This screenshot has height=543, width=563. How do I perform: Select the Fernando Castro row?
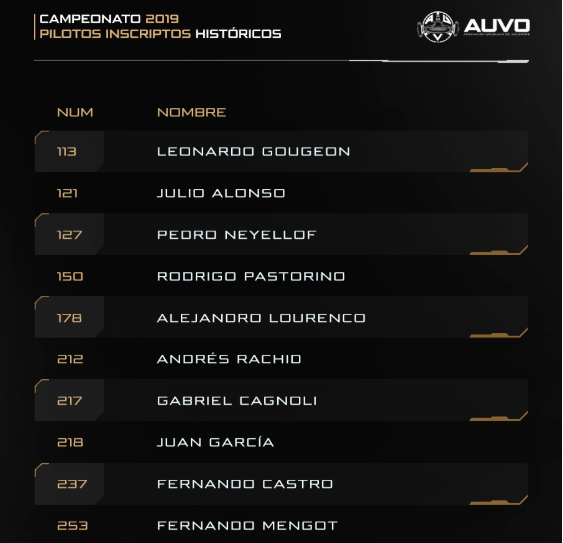[x=281, y=484]
